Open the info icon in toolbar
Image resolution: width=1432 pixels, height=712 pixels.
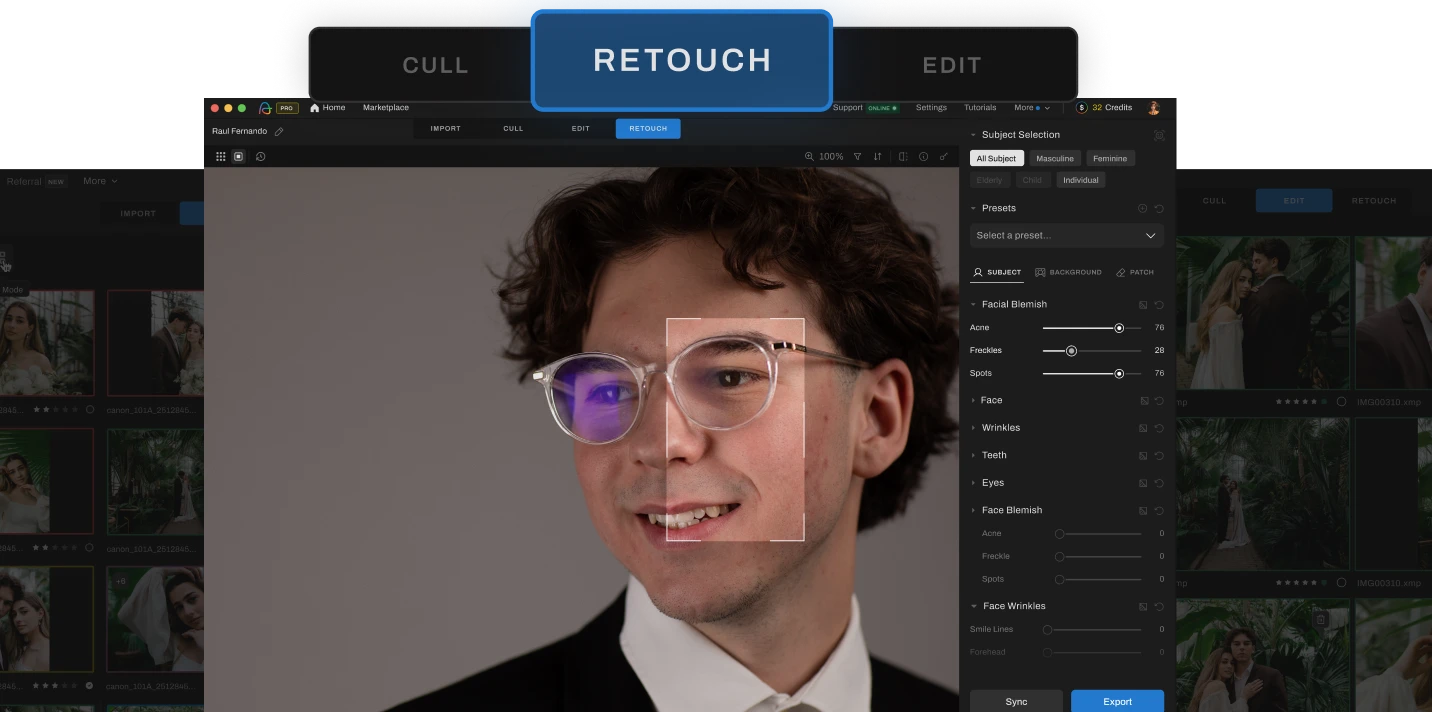coord(923,156)
